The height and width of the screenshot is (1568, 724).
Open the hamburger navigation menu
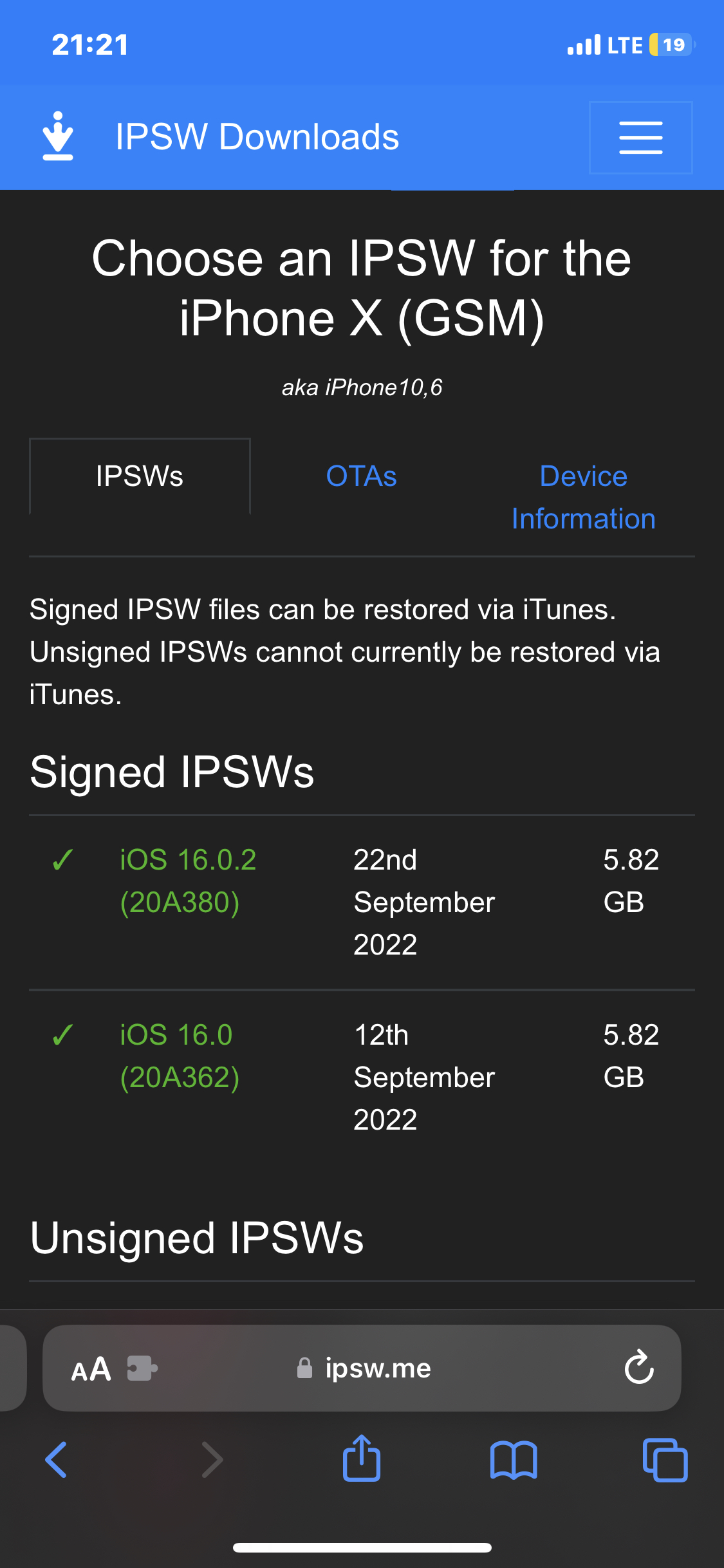(641, 138)
